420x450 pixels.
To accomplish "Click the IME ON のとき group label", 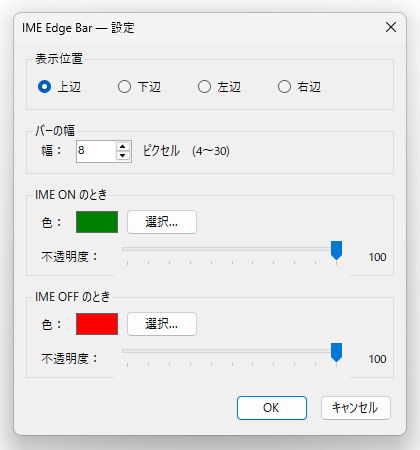I will [71, 195].
